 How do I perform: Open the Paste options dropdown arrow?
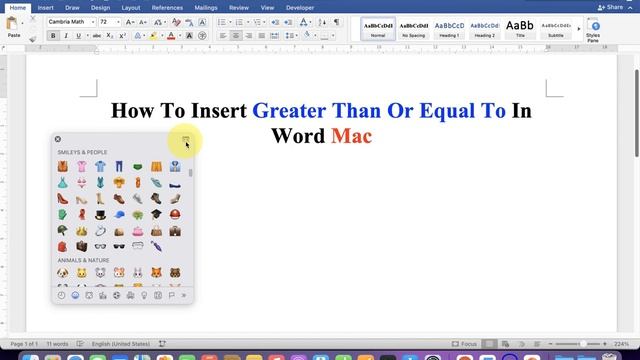pyautogui.click(x=22, y=23)
